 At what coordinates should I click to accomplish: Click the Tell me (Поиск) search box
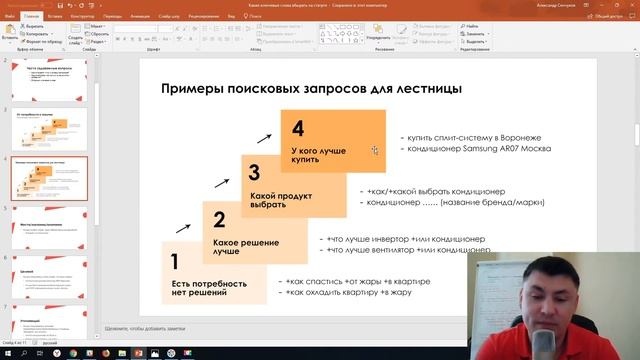coord(253,16)
